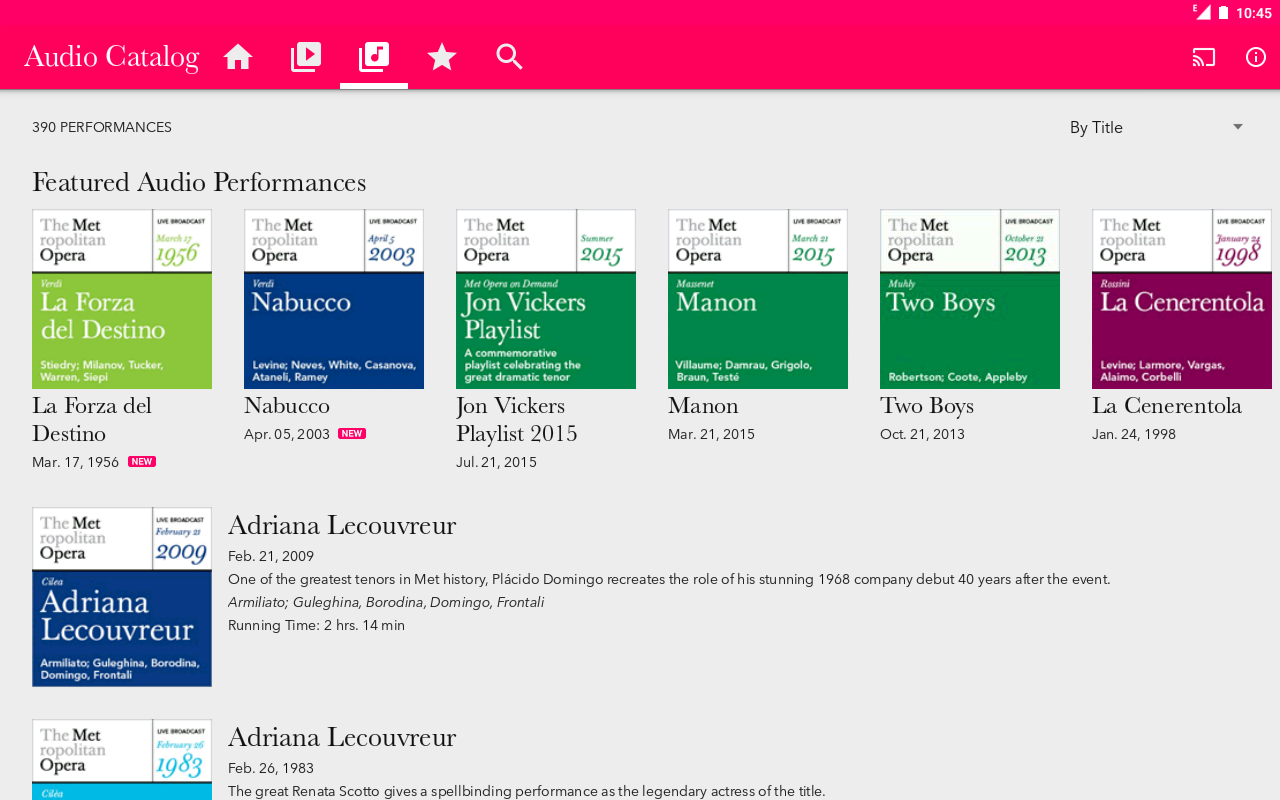Screen dimensions: 1280x800
Task: Select the La Cenerentola title link
Action: click(x=1167, y=405)
